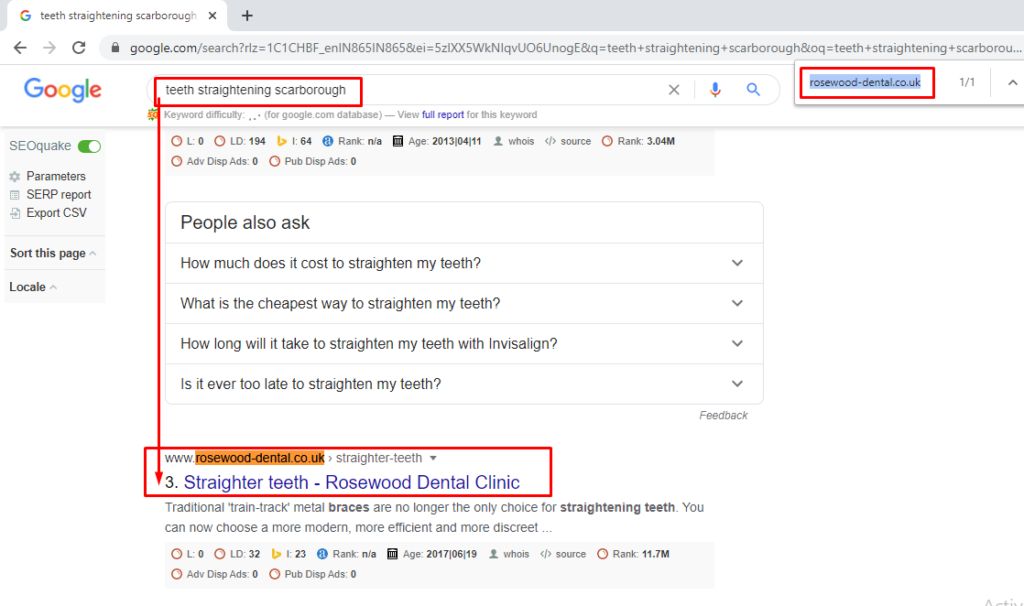Select Export CSV in SEOquake sidebar
Viewport: 1024px width, 606px height.
coord(56,213)
